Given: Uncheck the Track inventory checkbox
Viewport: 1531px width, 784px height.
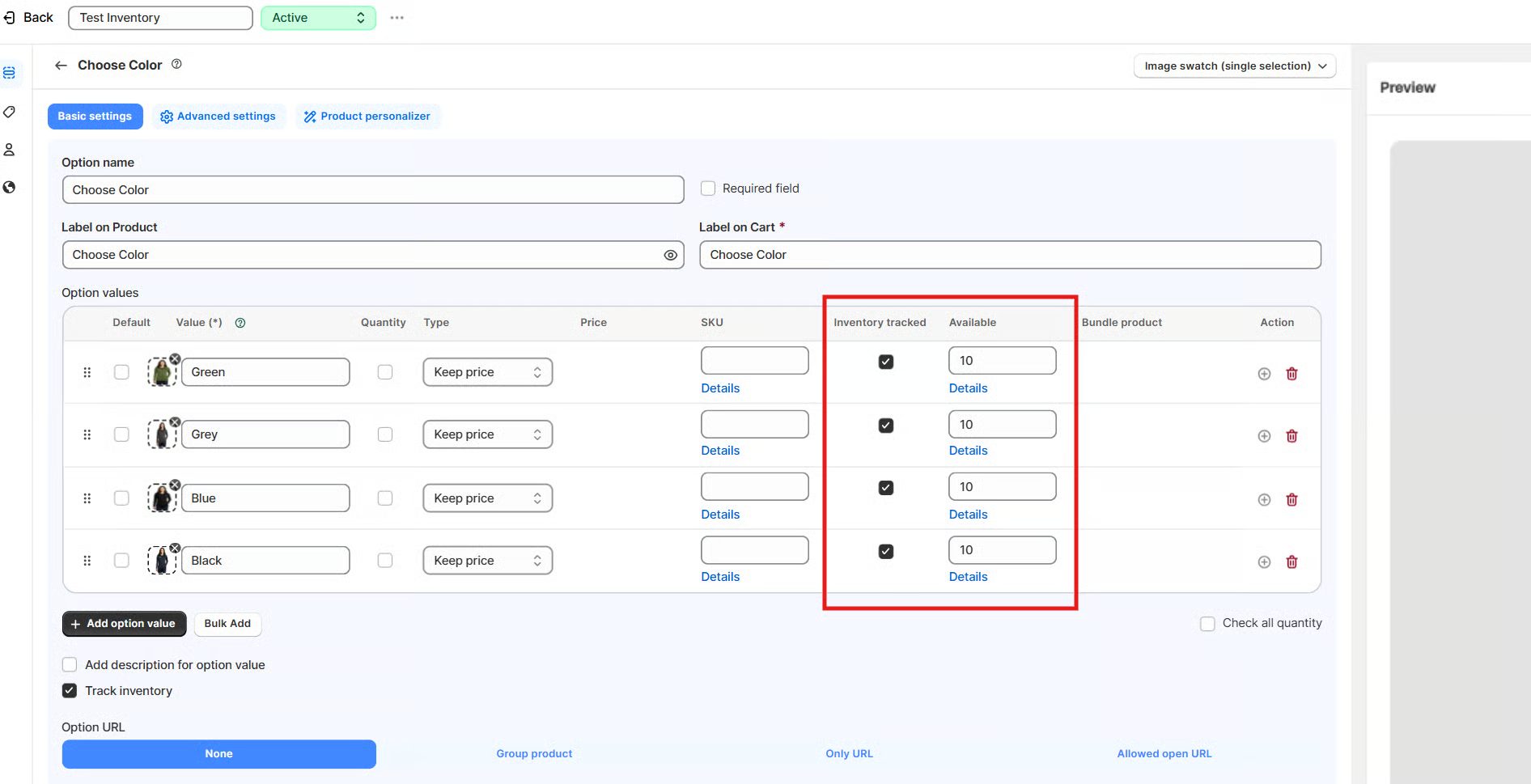Looking at the screenshot, I should pos(70,691).
